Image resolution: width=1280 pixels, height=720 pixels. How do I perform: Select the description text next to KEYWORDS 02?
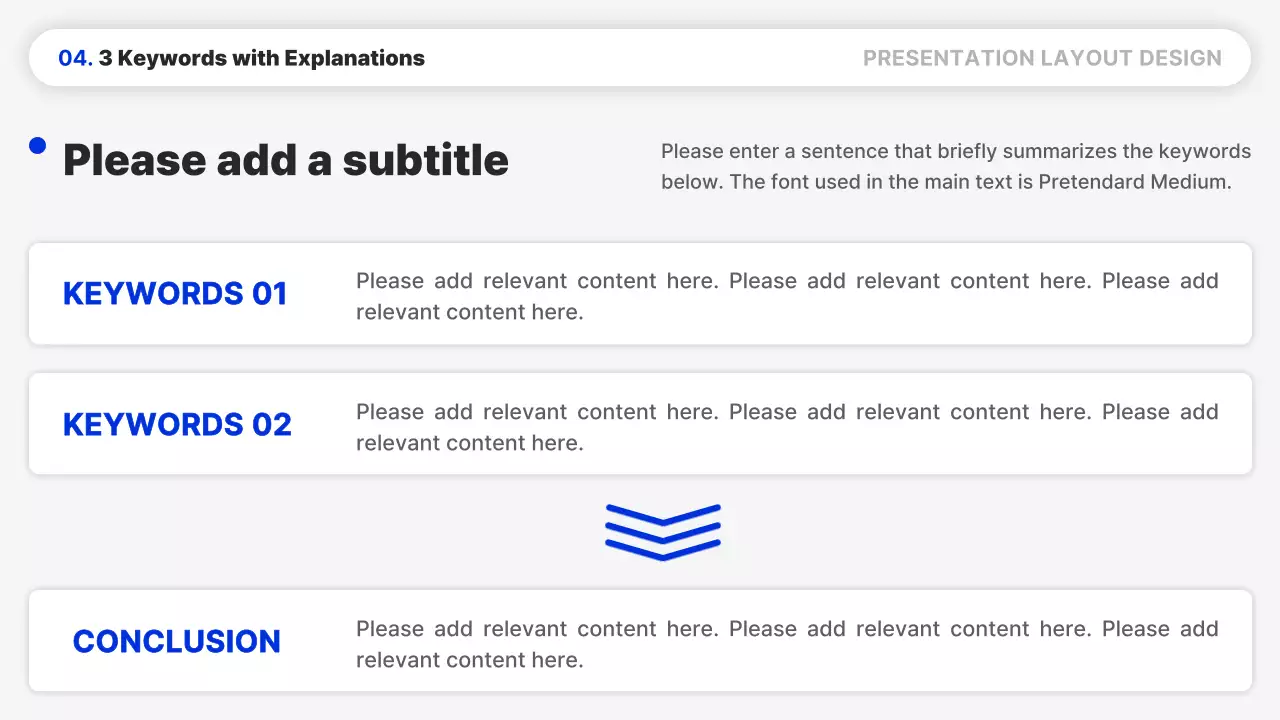[x=786, y=427]
